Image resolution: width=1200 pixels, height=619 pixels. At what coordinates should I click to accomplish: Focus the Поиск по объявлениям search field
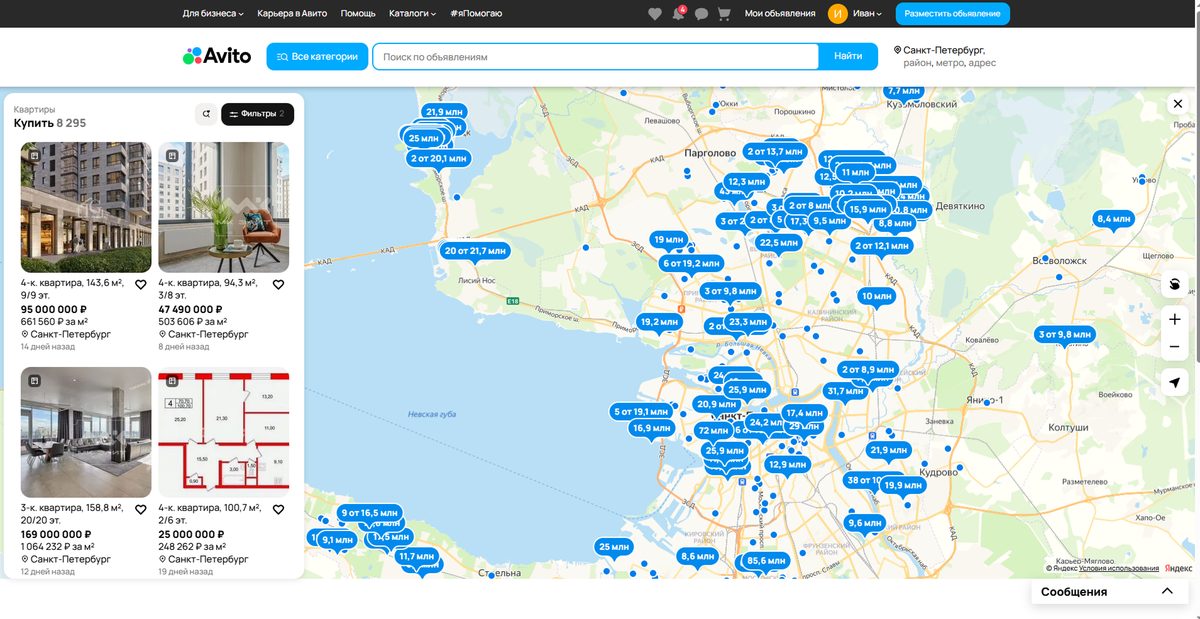point(596,57)
